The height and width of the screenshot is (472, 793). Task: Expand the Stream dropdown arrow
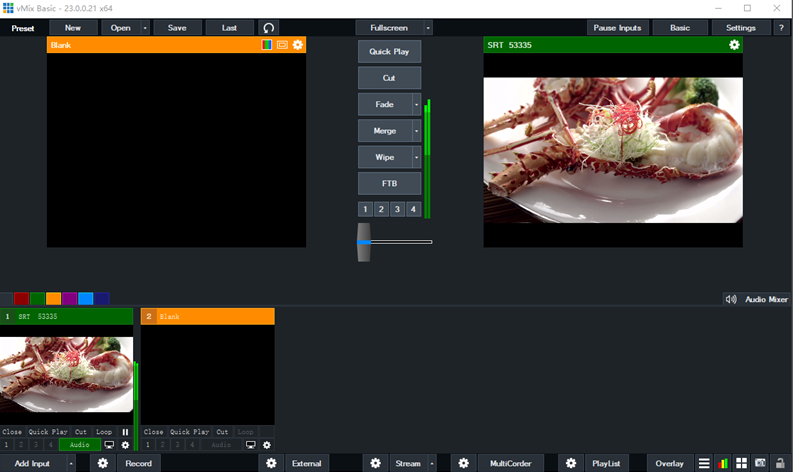pyautogui.click(x=432, y=463)
